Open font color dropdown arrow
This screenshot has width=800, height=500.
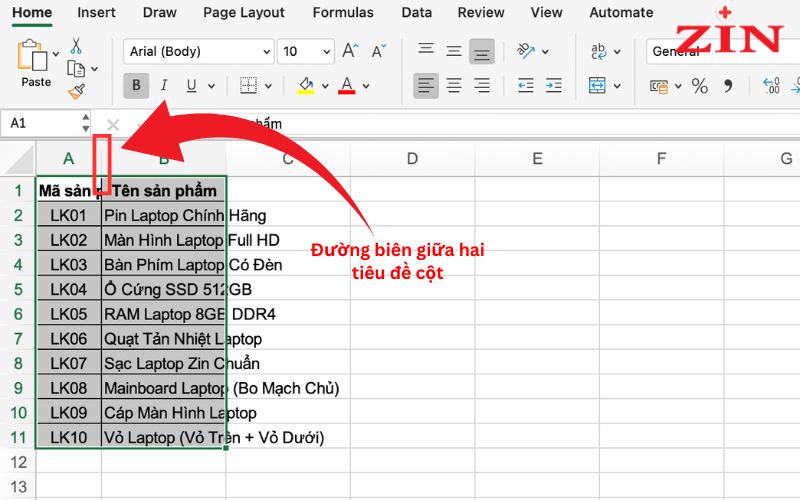pos(366,86)
